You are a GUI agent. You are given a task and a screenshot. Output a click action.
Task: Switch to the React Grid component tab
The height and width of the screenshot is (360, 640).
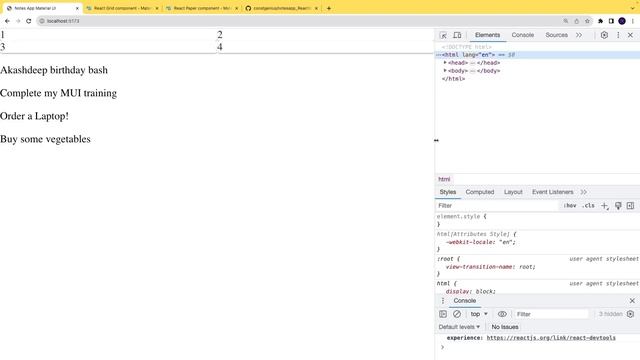(122, 8)
